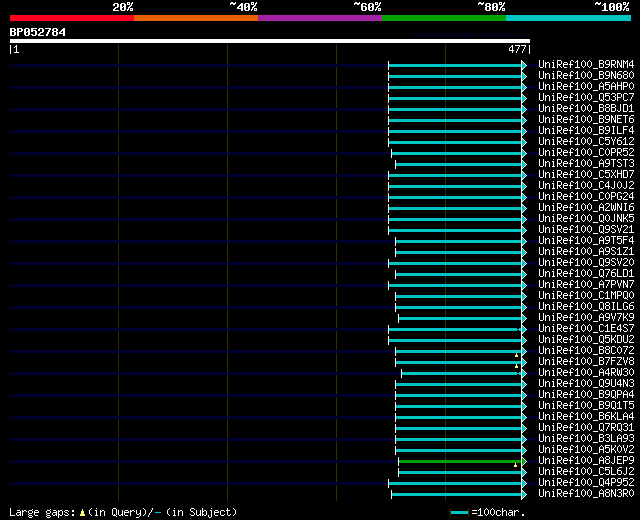Click the UniRef100_Q5KDU2 label
Viewport: 640px width, 520px height.
coord(586,340)
